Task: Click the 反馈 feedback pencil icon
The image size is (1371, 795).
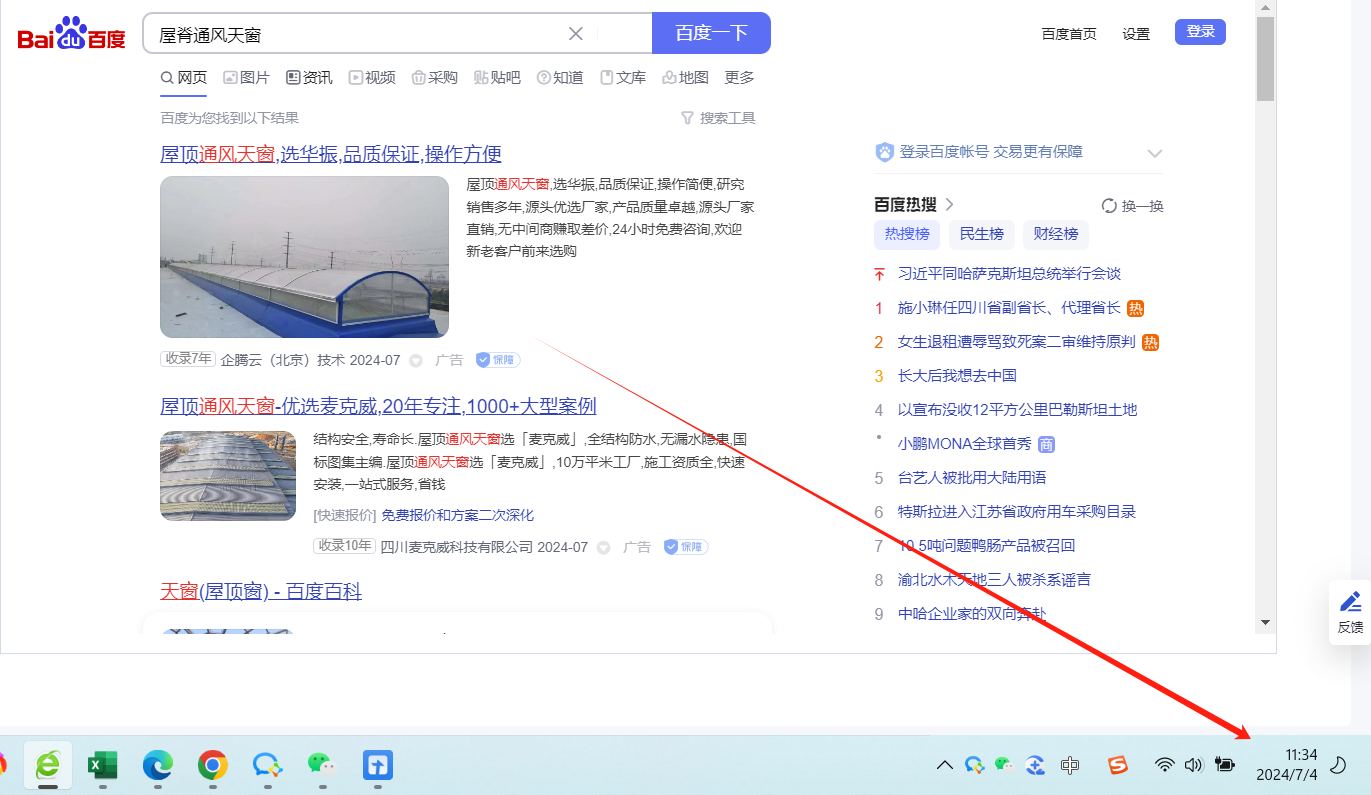Action: coord(1350,602)
